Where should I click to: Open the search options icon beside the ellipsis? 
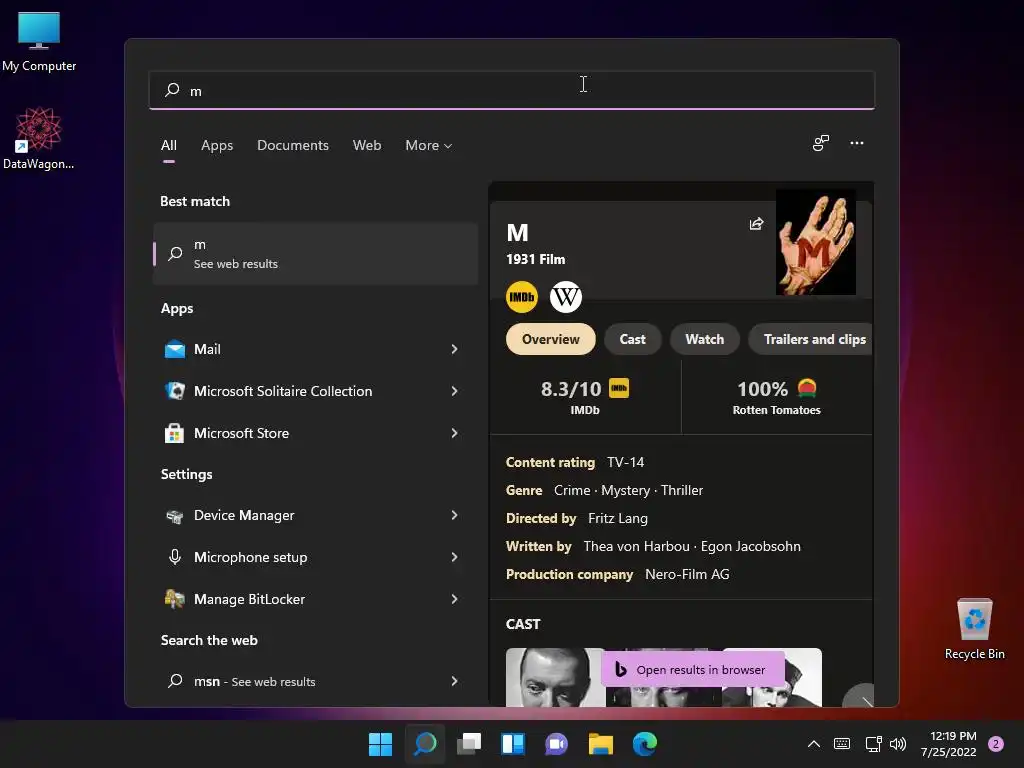tap(821, 143)
